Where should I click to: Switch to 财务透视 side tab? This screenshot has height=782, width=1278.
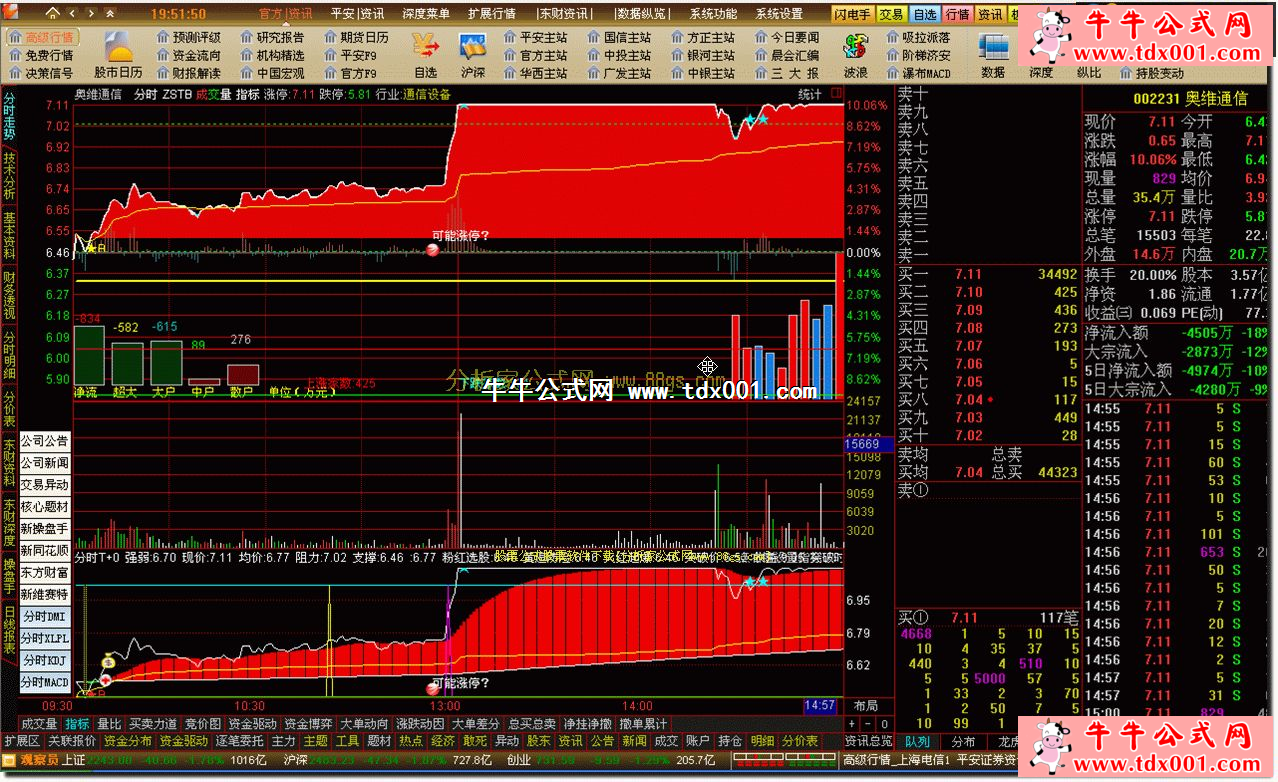click(10, 297)
